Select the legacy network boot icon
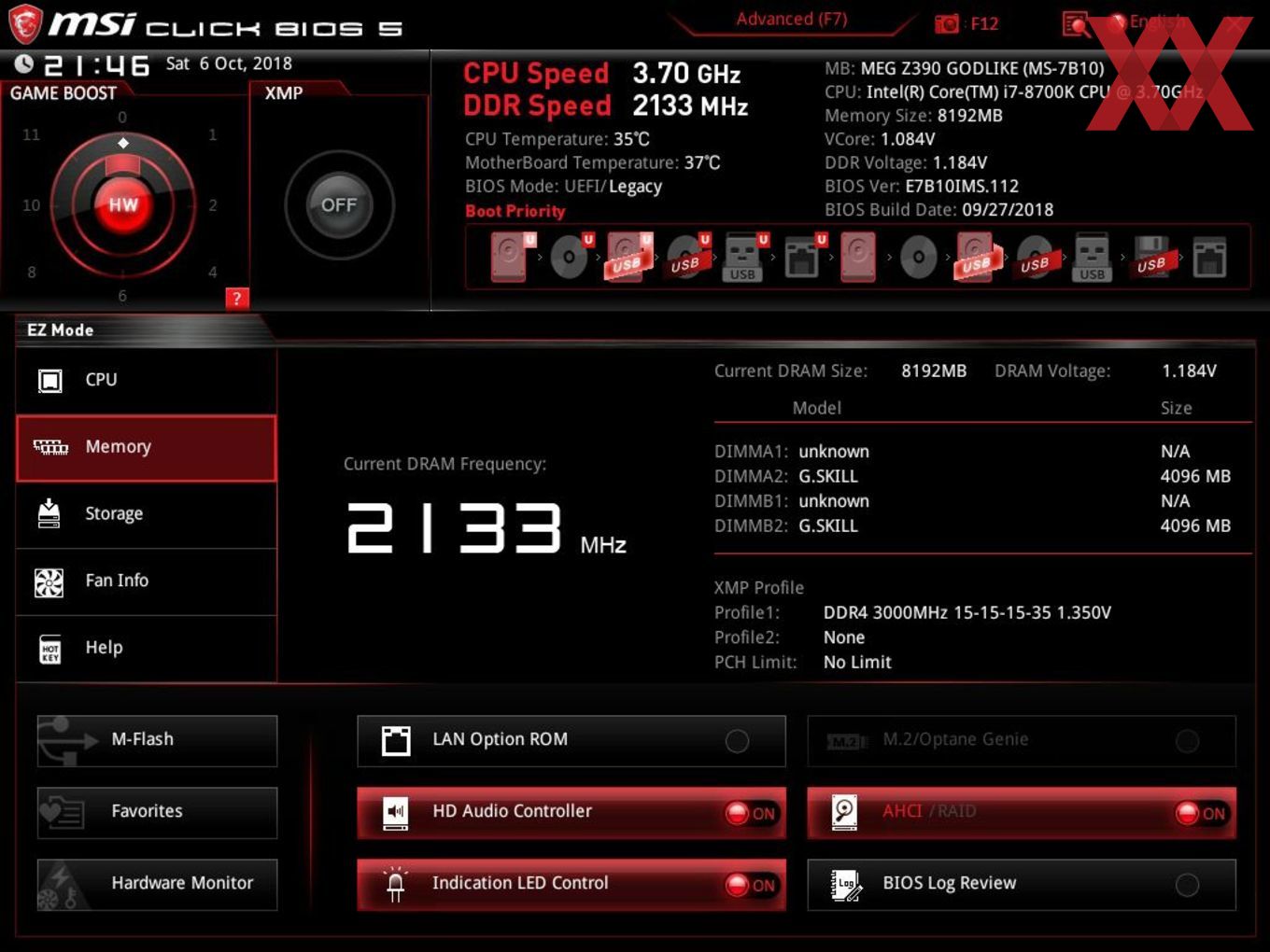 click(1209, 257)
